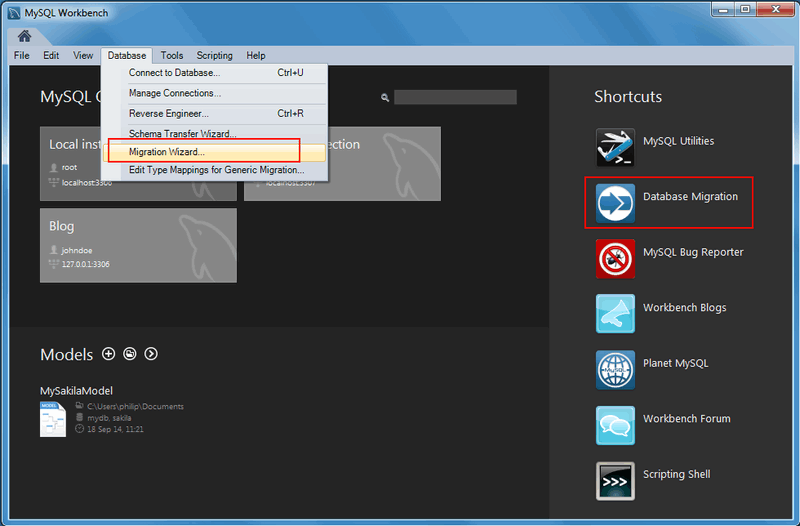Open Planet MySQL globe icon
The image size is (800, 526).
615,370
